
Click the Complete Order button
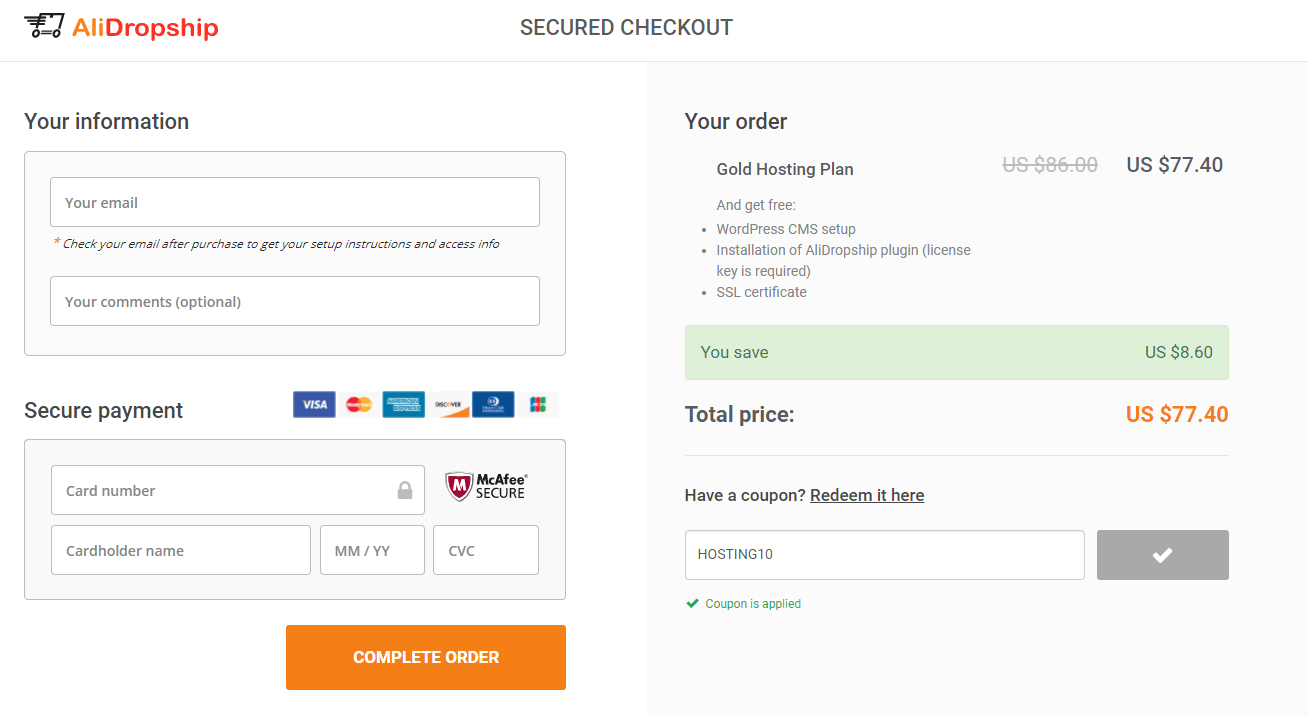pyautogui.click(x=426, y=657)
